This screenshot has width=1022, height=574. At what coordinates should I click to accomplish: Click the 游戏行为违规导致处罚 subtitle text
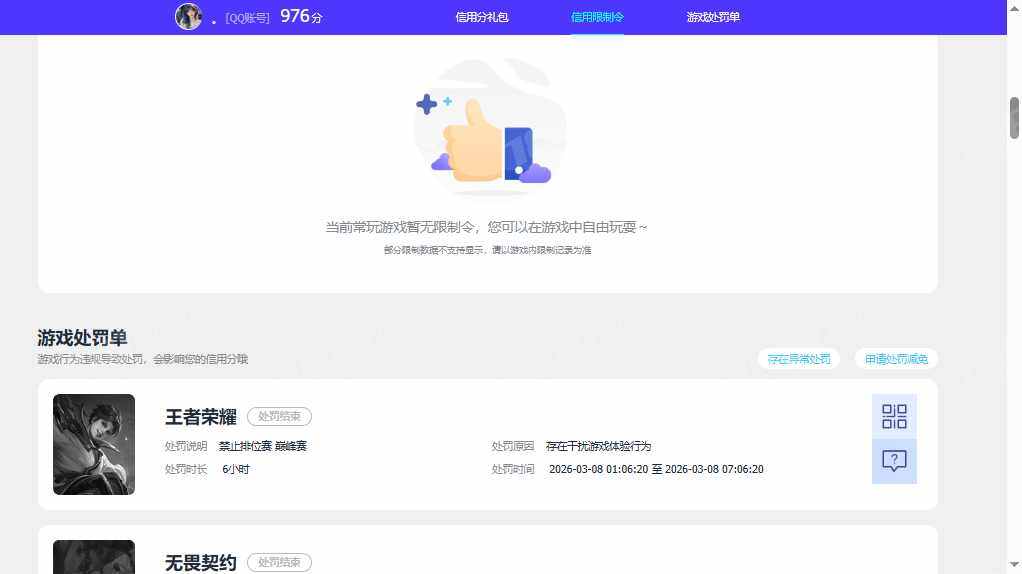coord(143,359)
